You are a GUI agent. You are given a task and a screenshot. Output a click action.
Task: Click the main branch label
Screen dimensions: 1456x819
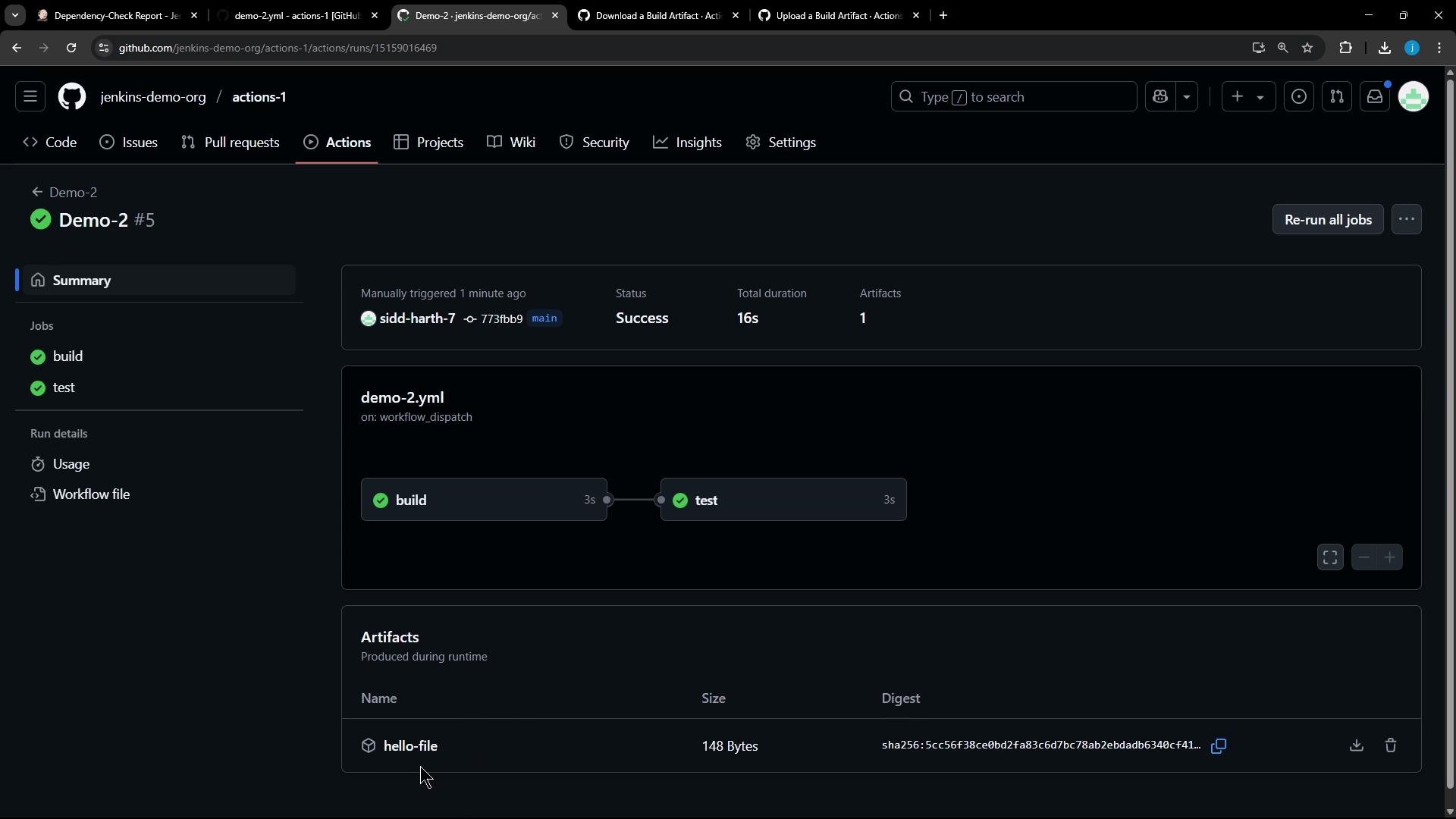pyautogui.click(x=544, y=318)
